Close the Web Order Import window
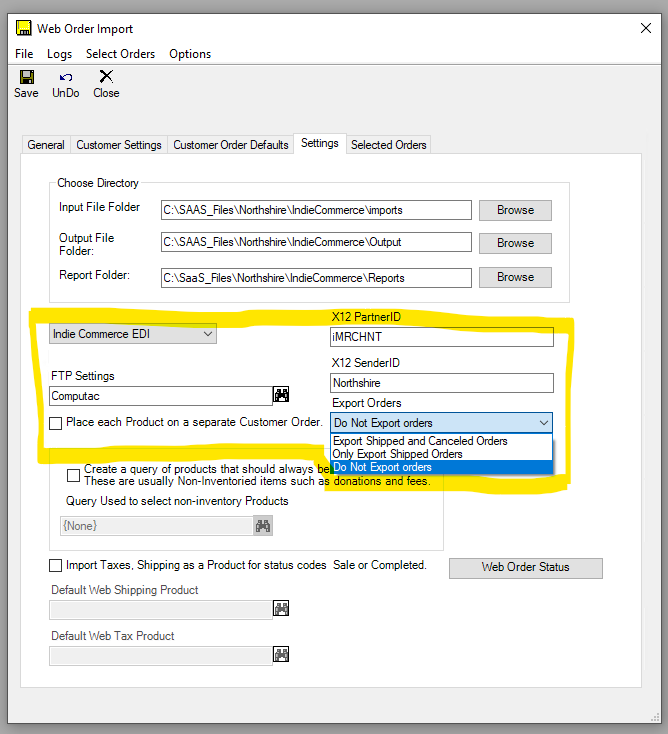The height and width of the screenshot is (734, 668). (x=646, y=28)
